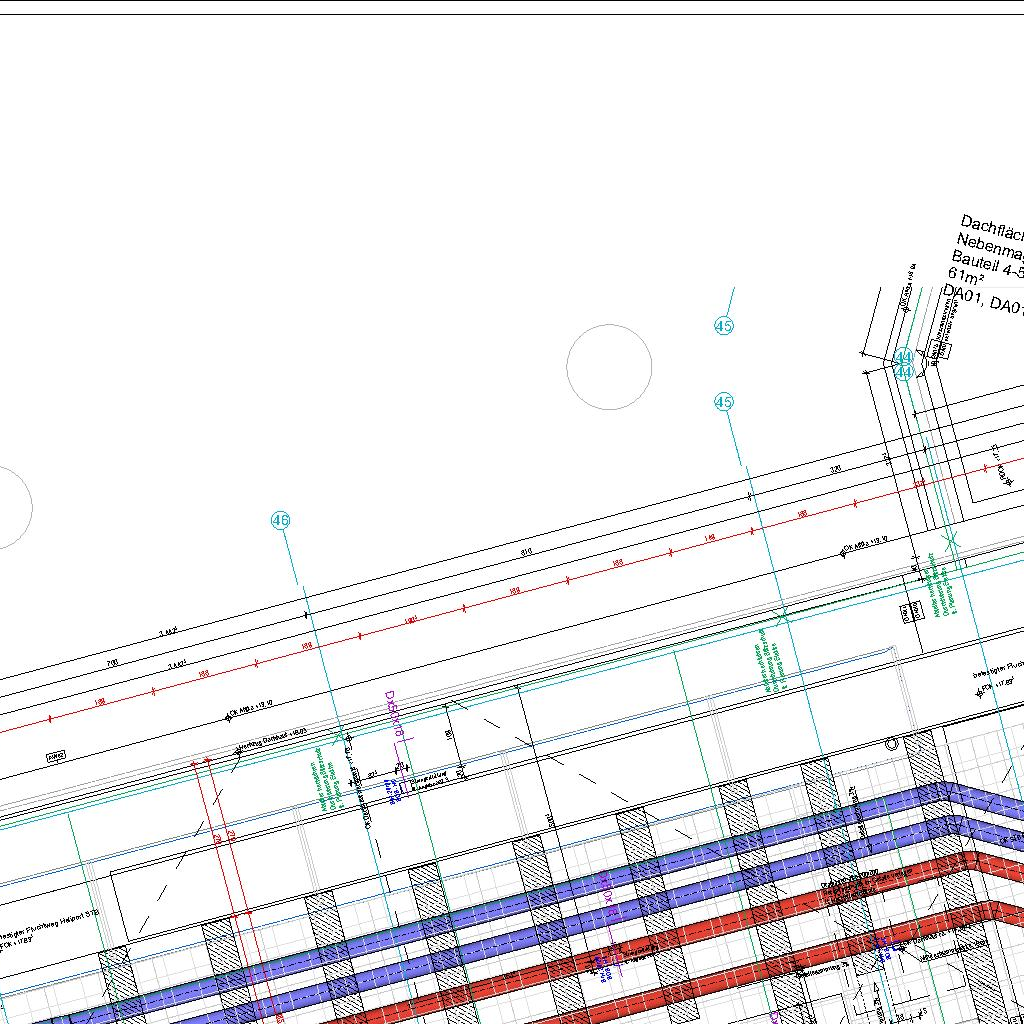Click the black dimension value 700
1024x1024 pixels.
(x=112, y=663)
